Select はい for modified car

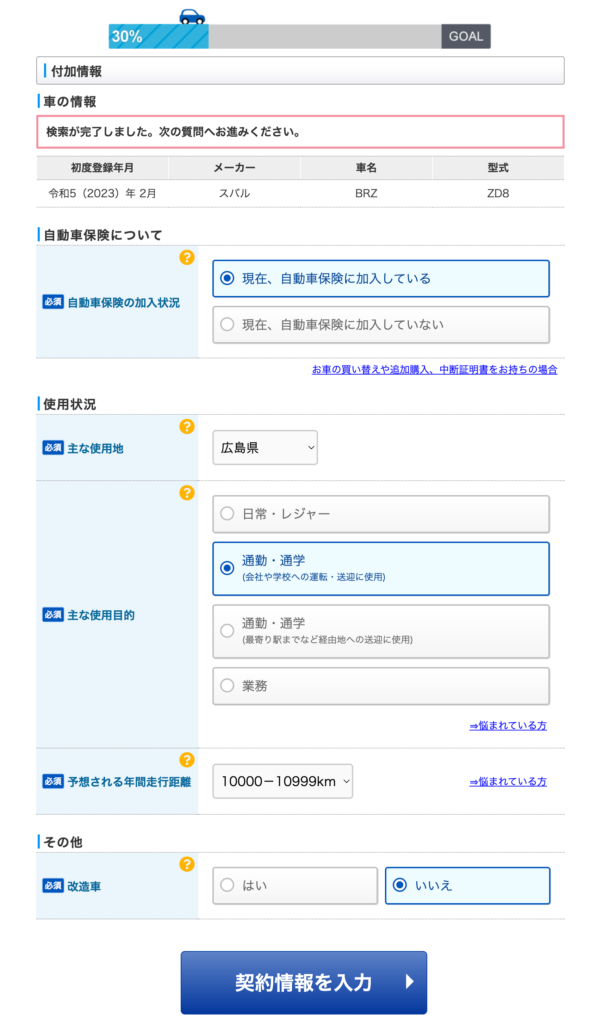click(295, 885)
